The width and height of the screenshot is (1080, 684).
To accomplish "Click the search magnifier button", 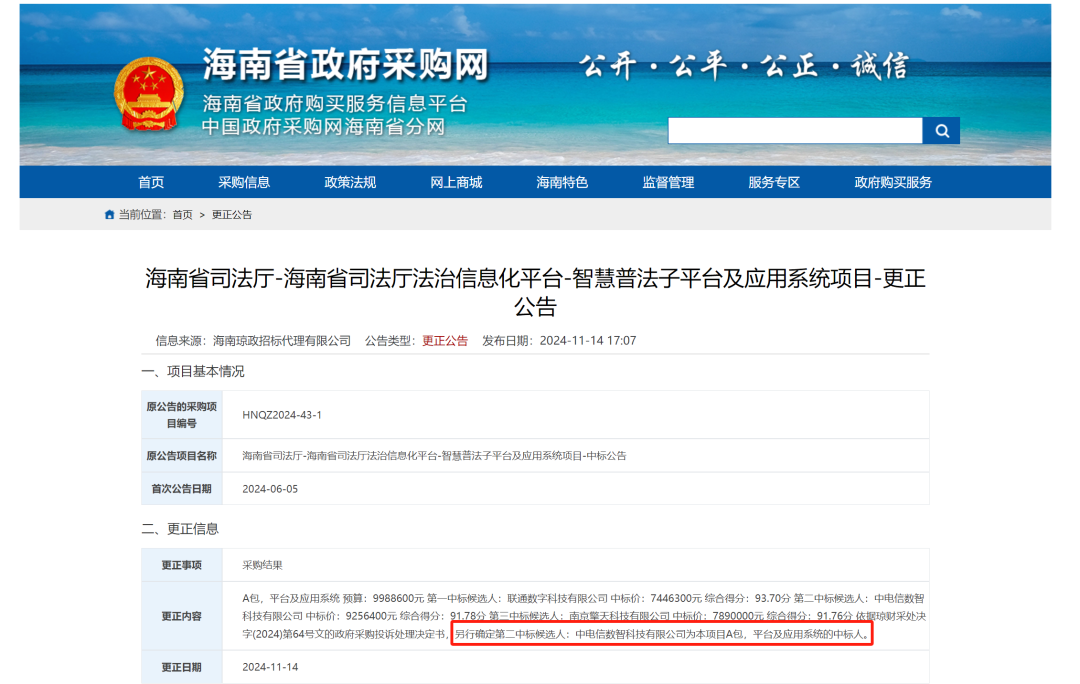I will [941, 131].
